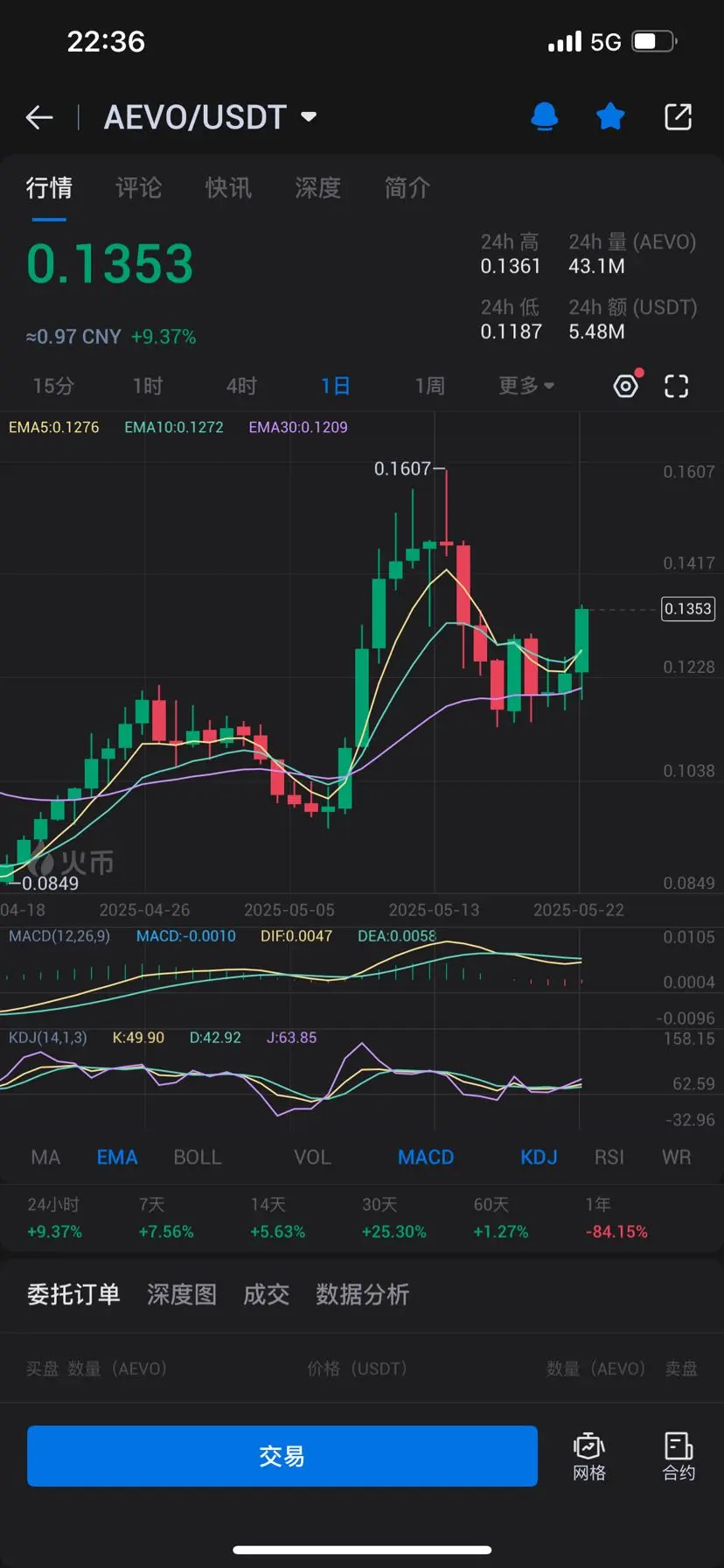This screenshot has height=1568, width=724.
Task: Tap the current price tag 0.1353 on chart axis
Action: click(688, 609)
